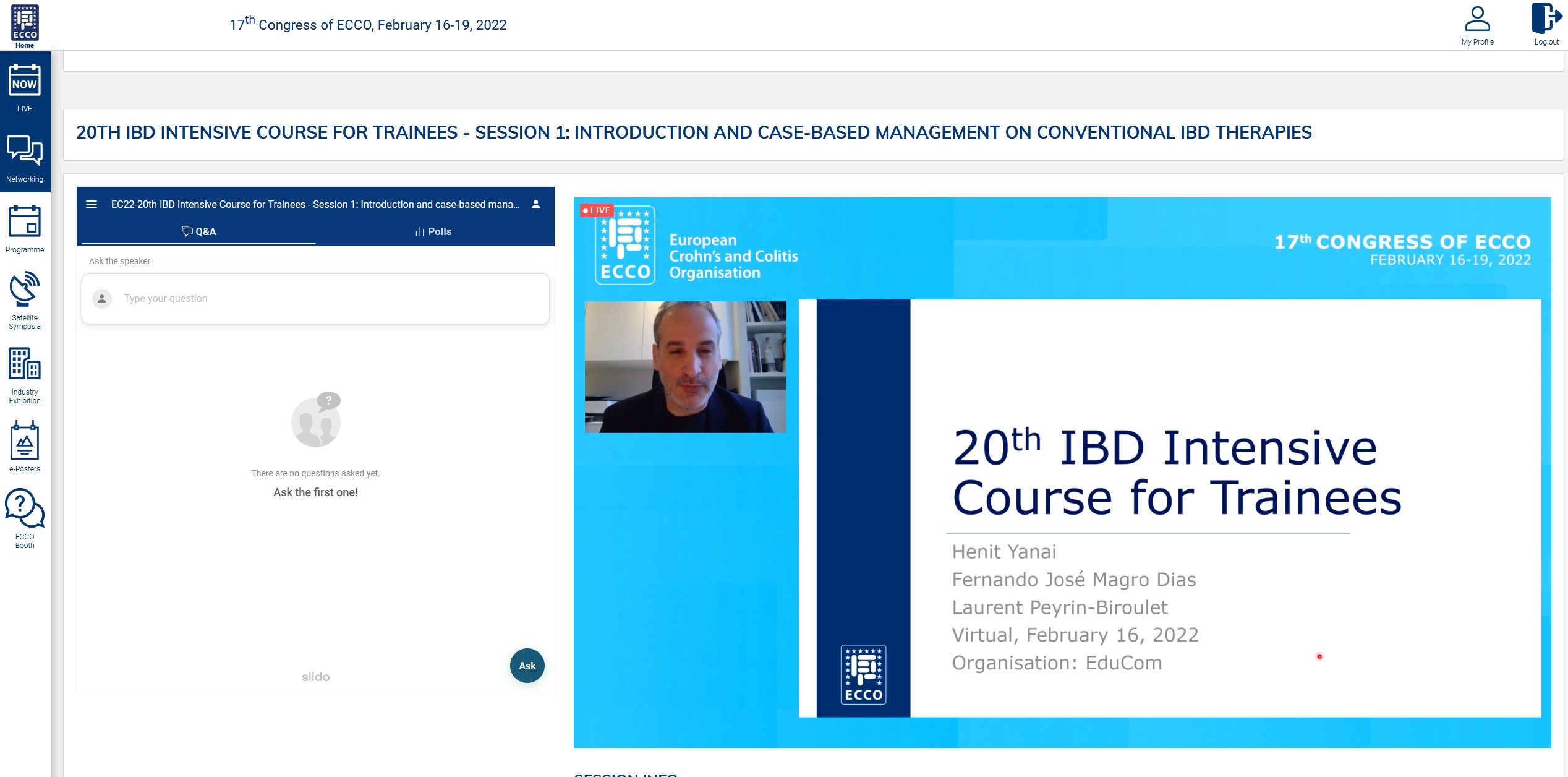Click the Type your question field
This screenshot has width=1568, height=777.
pyautogui.click(x=315, y=299)
